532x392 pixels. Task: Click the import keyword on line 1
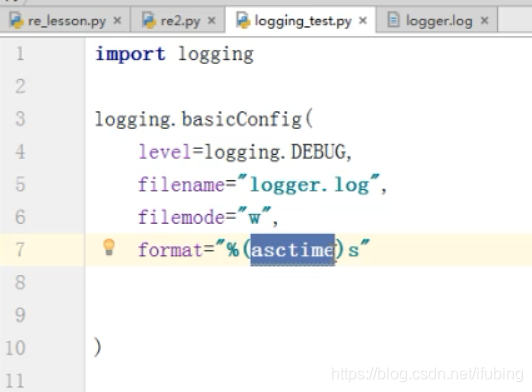click(x=130, y=54)
